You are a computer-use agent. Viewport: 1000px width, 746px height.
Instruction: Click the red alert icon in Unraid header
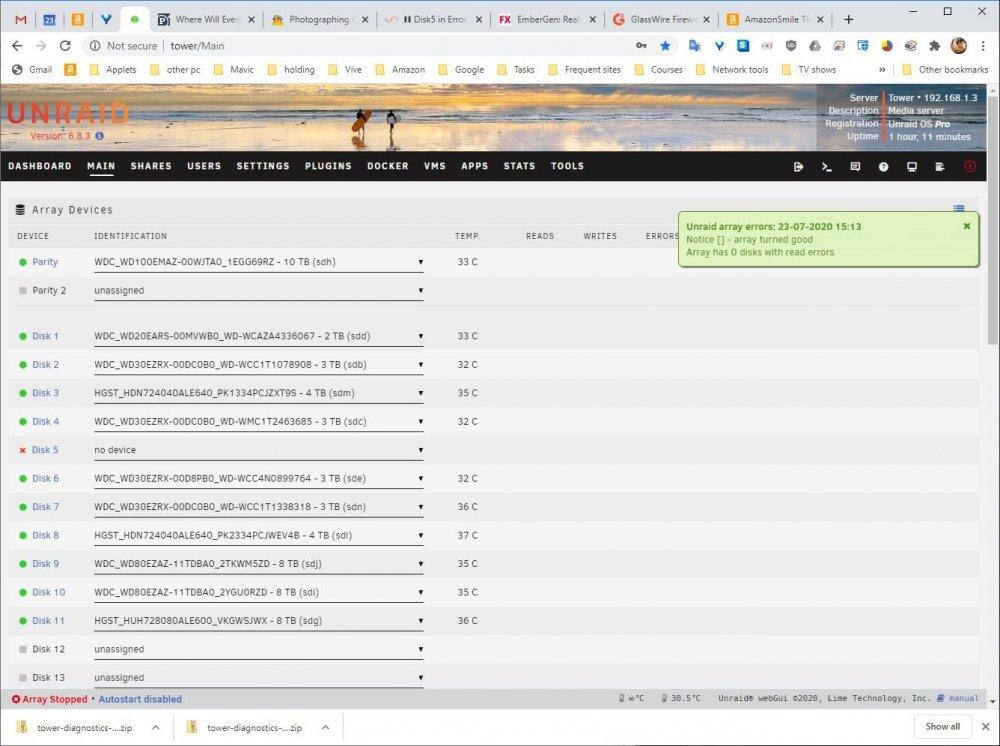(969, 166)
